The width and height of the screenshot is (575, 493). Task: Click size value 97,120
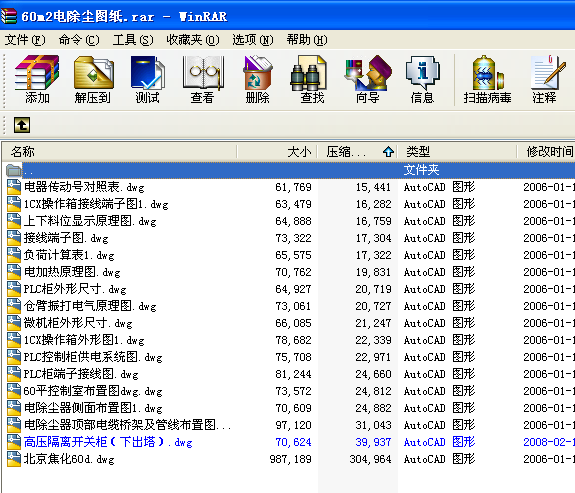293,425
